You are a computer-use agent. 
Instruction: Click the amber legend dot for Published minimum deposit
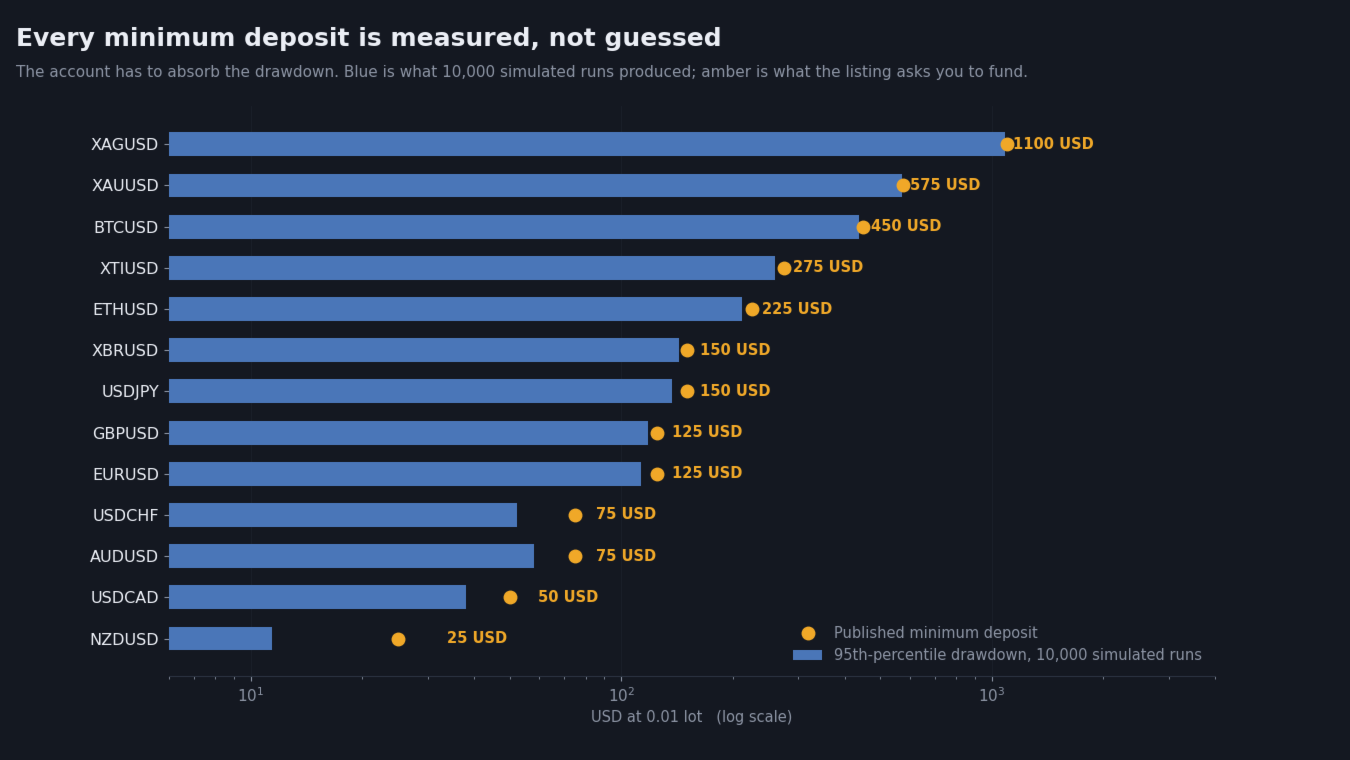click(x=808, y=633)
